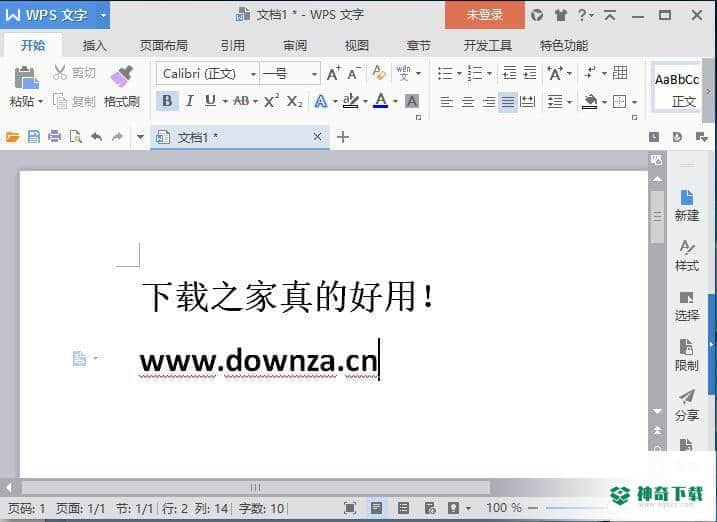Toggle Underline formatting
Image resolution: width=717 pixels, height=522 pixels.
pos(210,101)
